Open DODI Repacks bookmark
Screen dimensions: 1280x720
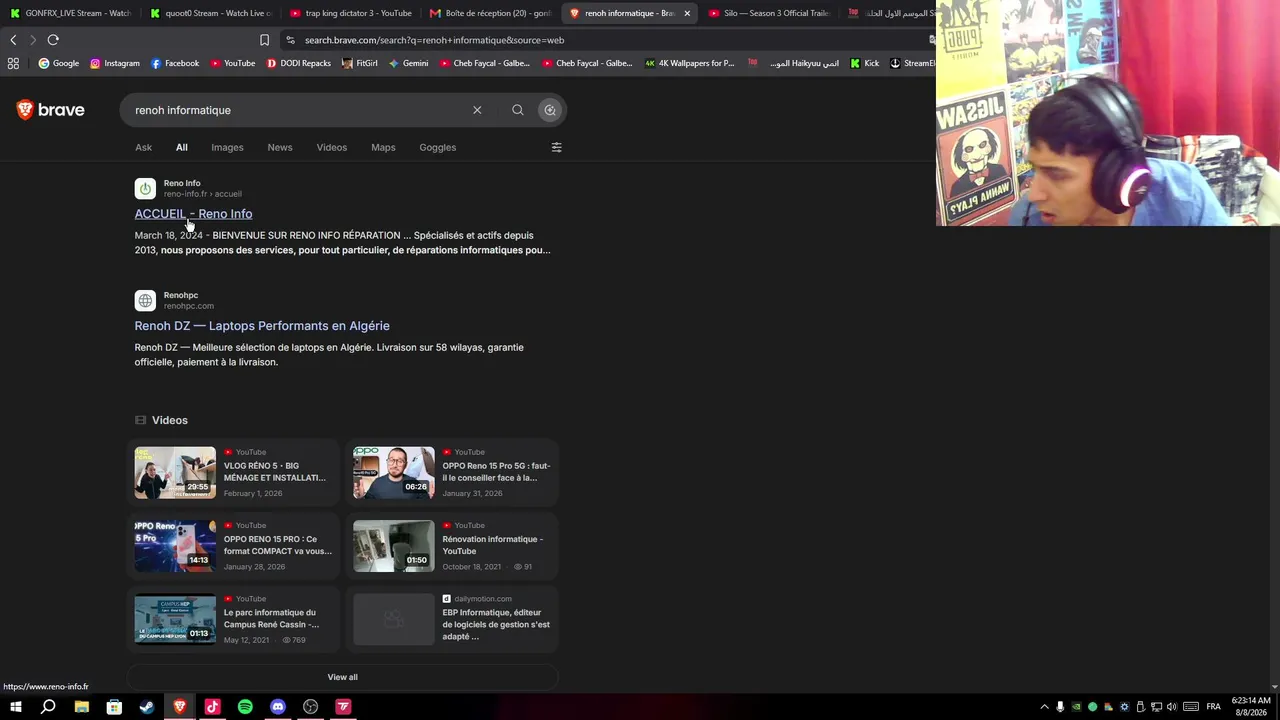tap(299, 63)
